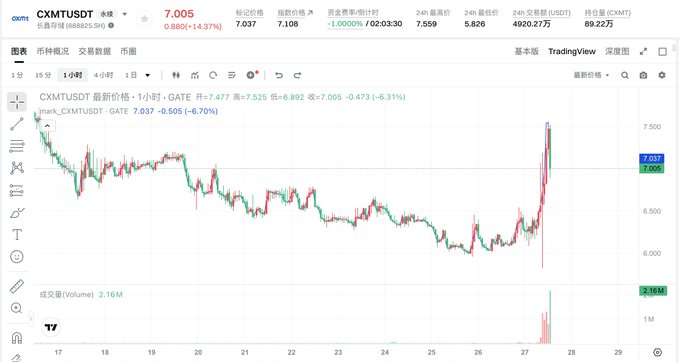This screenshot has width=680, height=362.
Task: Select the pattern drawing tool
Action: pos(17,168)
